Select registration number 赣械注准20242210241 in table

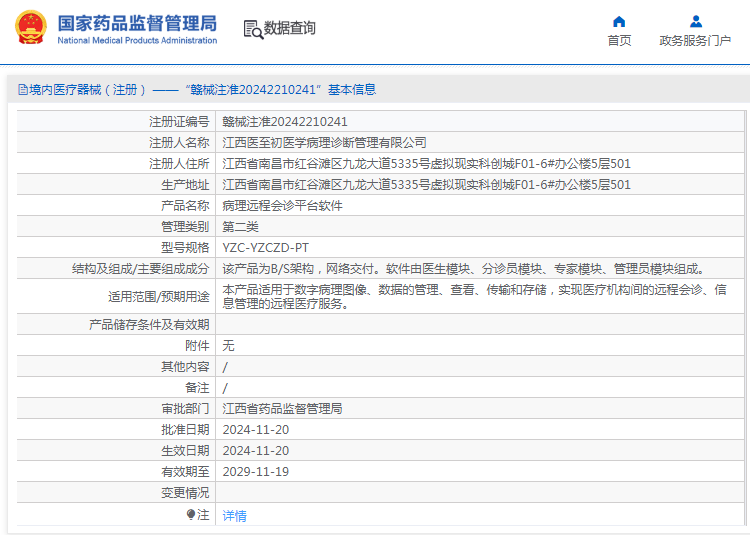[x=285, y=122]
